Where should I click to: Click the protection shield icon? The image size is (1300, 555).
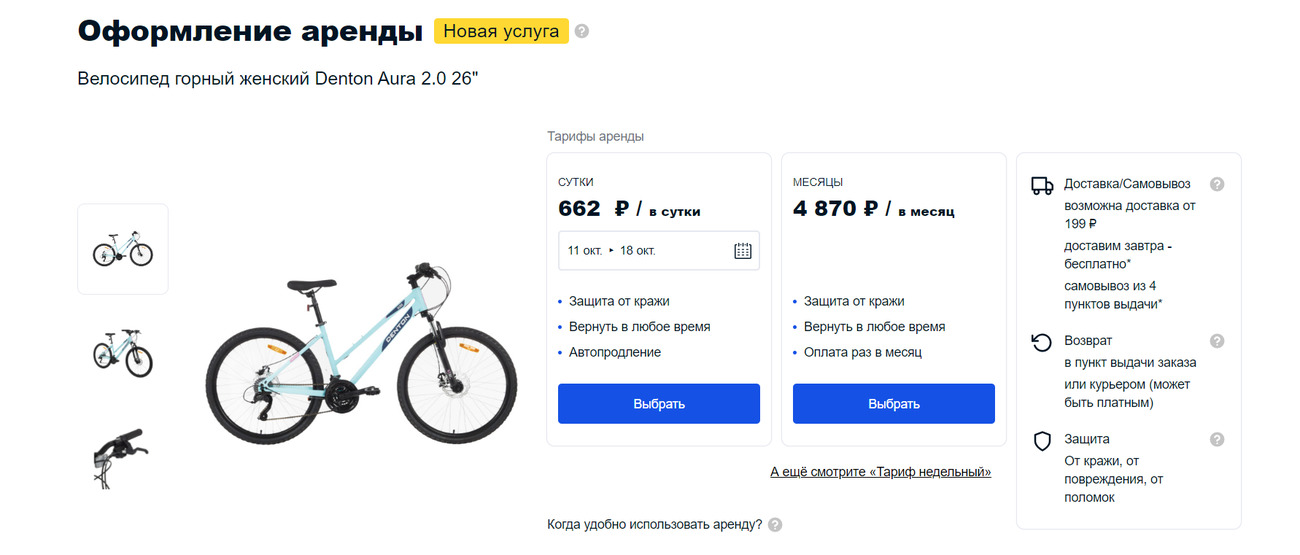tap(1042, 441)
